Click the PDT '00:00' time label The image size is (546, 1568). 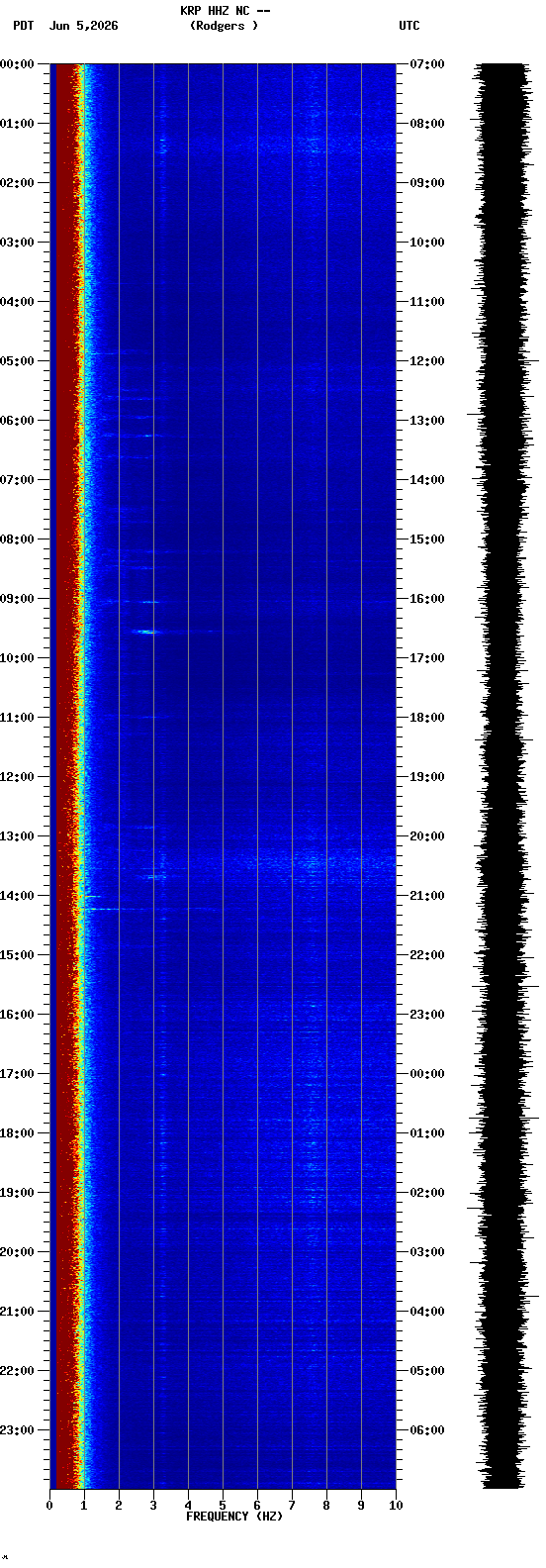coord(17,64)
